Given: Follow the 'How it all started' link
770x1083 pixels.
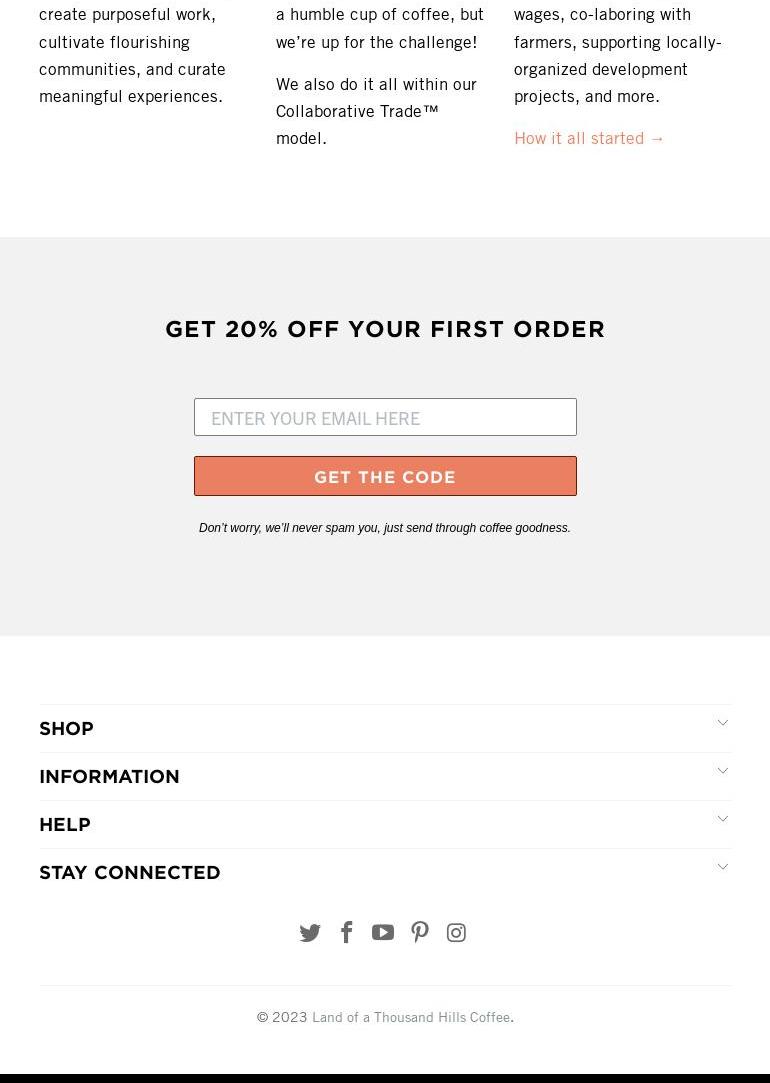Looking at the screenshot, I should 589,138.
